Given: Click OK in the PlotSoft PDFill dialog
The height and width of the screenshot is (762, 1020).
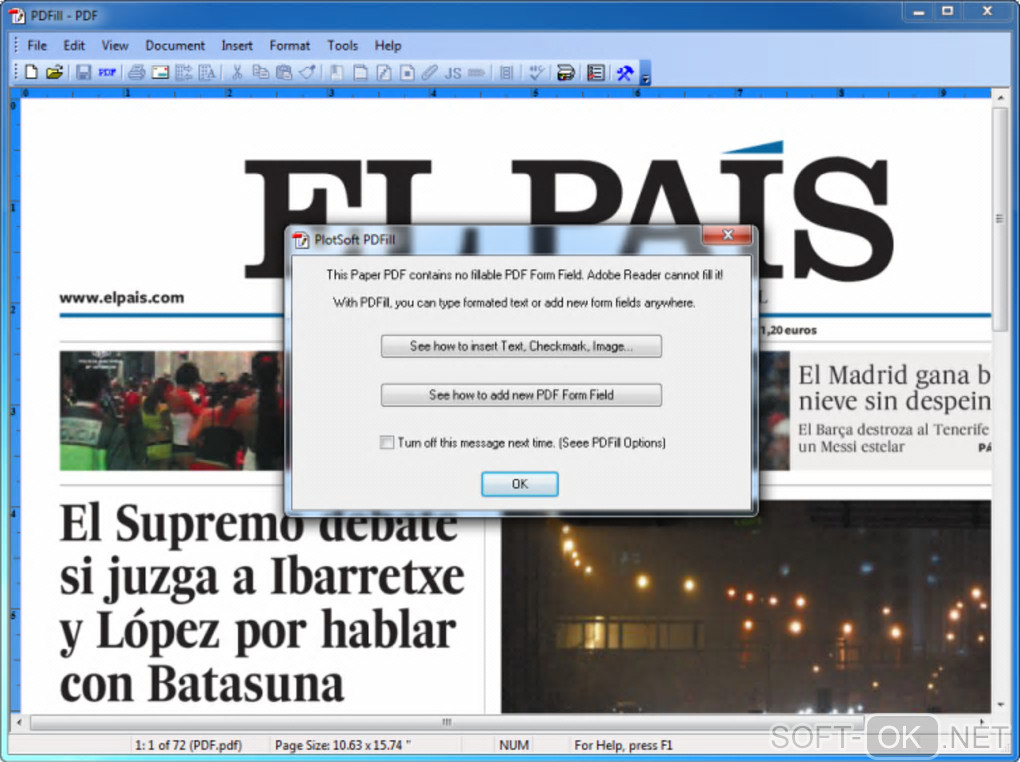Looking at the screenshot, I should pos(519,484).
